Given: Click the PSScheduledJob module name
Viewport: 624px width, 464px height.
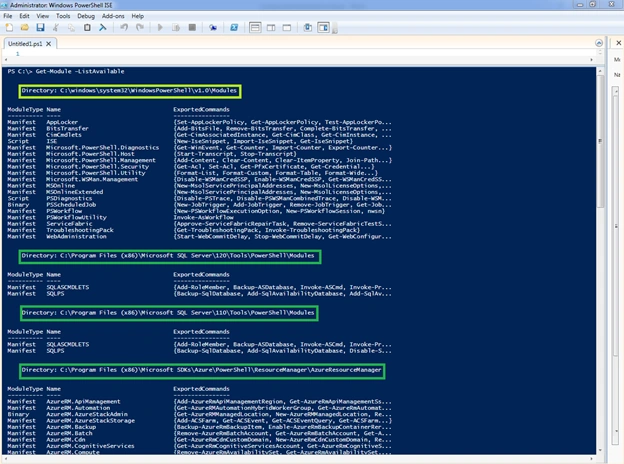Looking at the screenshot, I should click(71, 205).
